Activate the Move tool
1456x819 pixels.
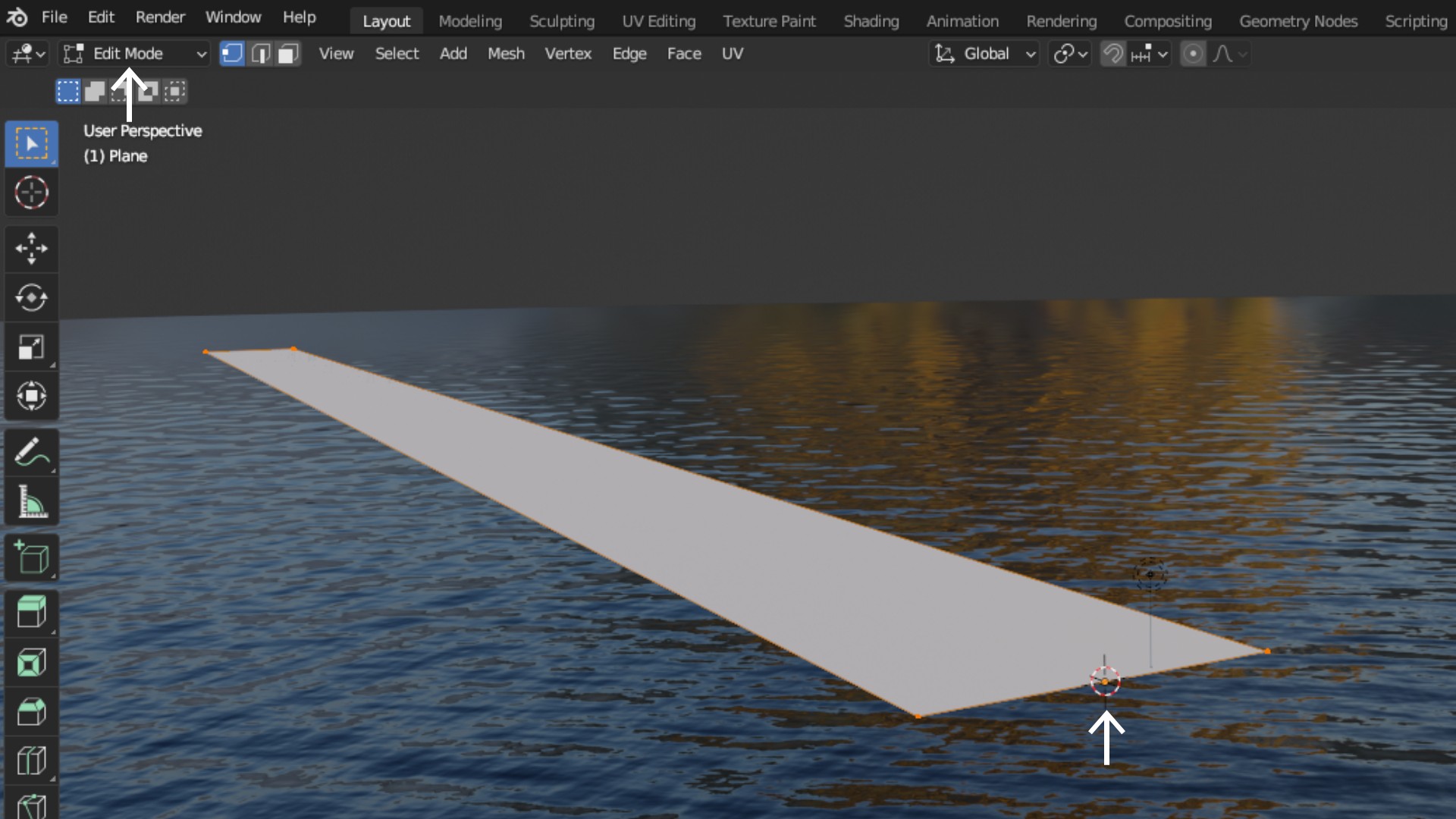pos(31,249)
